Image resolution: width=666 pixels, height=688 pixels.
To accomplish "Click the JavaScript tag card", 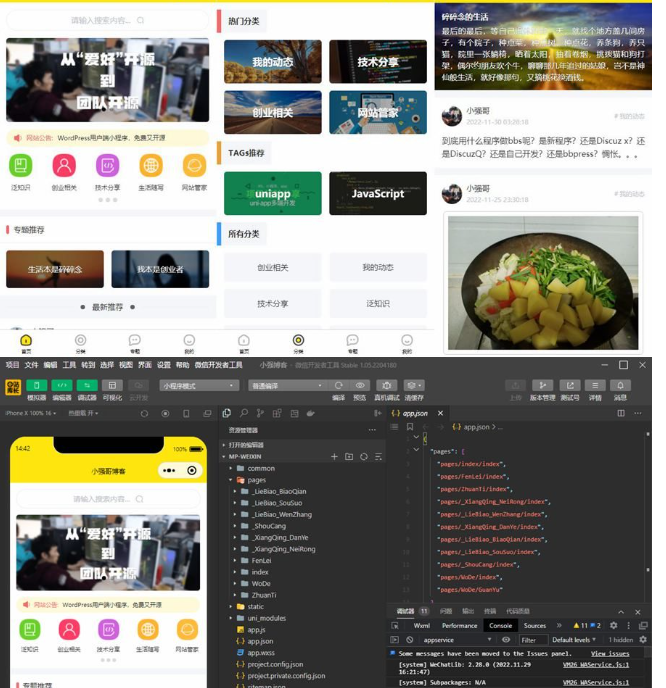I will 378,193.
